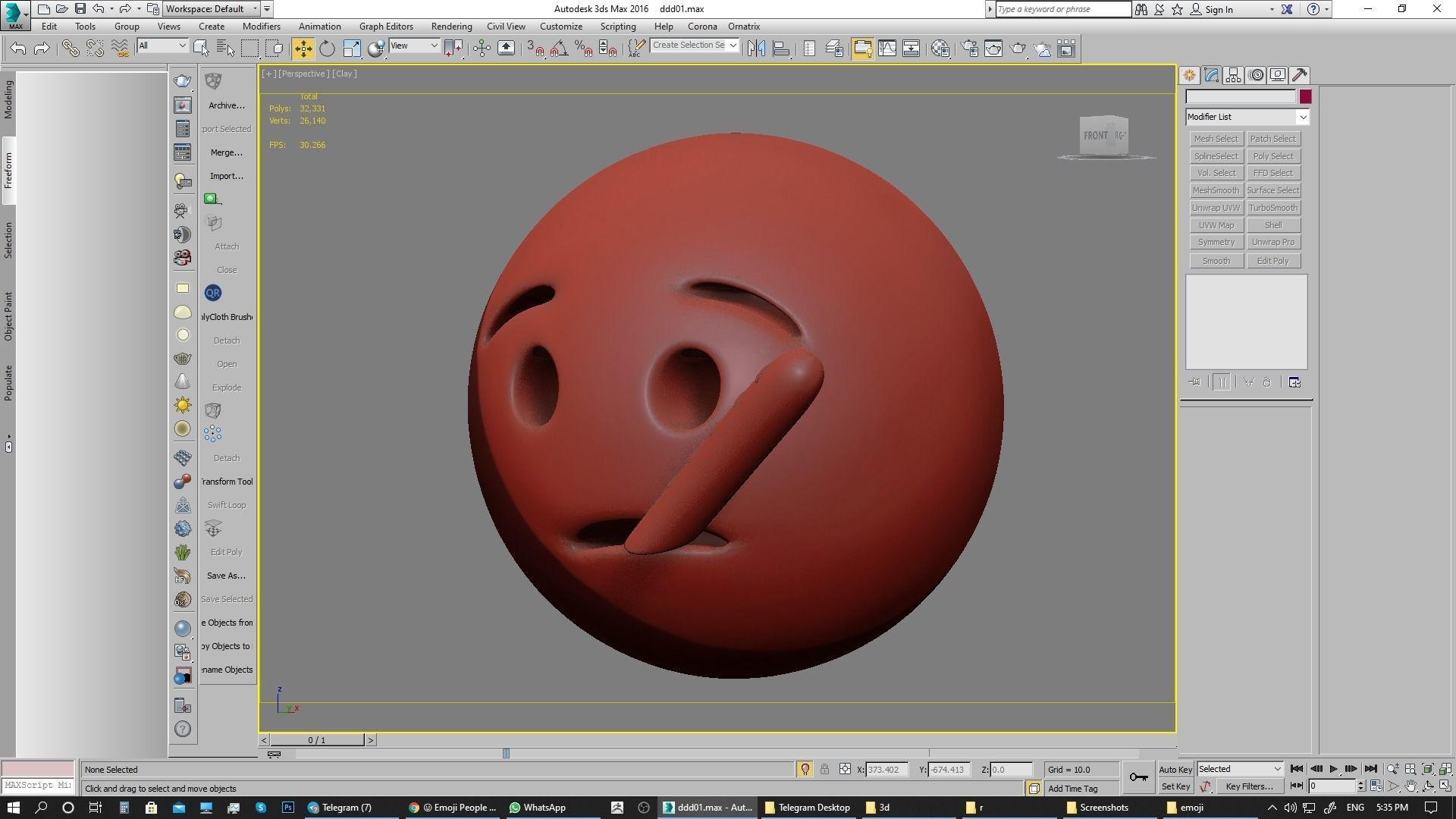
Task: Open the selection filter All dropdown
Action: [x=162, y=45]
